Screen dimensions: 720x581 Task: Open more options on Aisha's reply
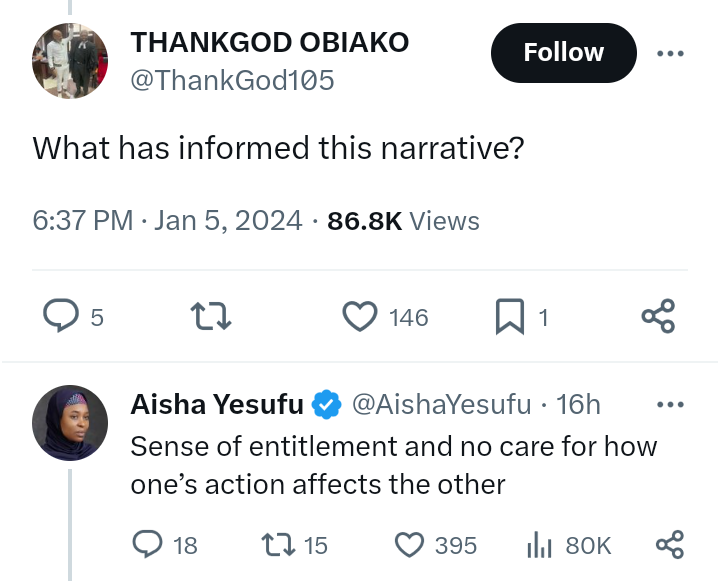click(669, 405)
